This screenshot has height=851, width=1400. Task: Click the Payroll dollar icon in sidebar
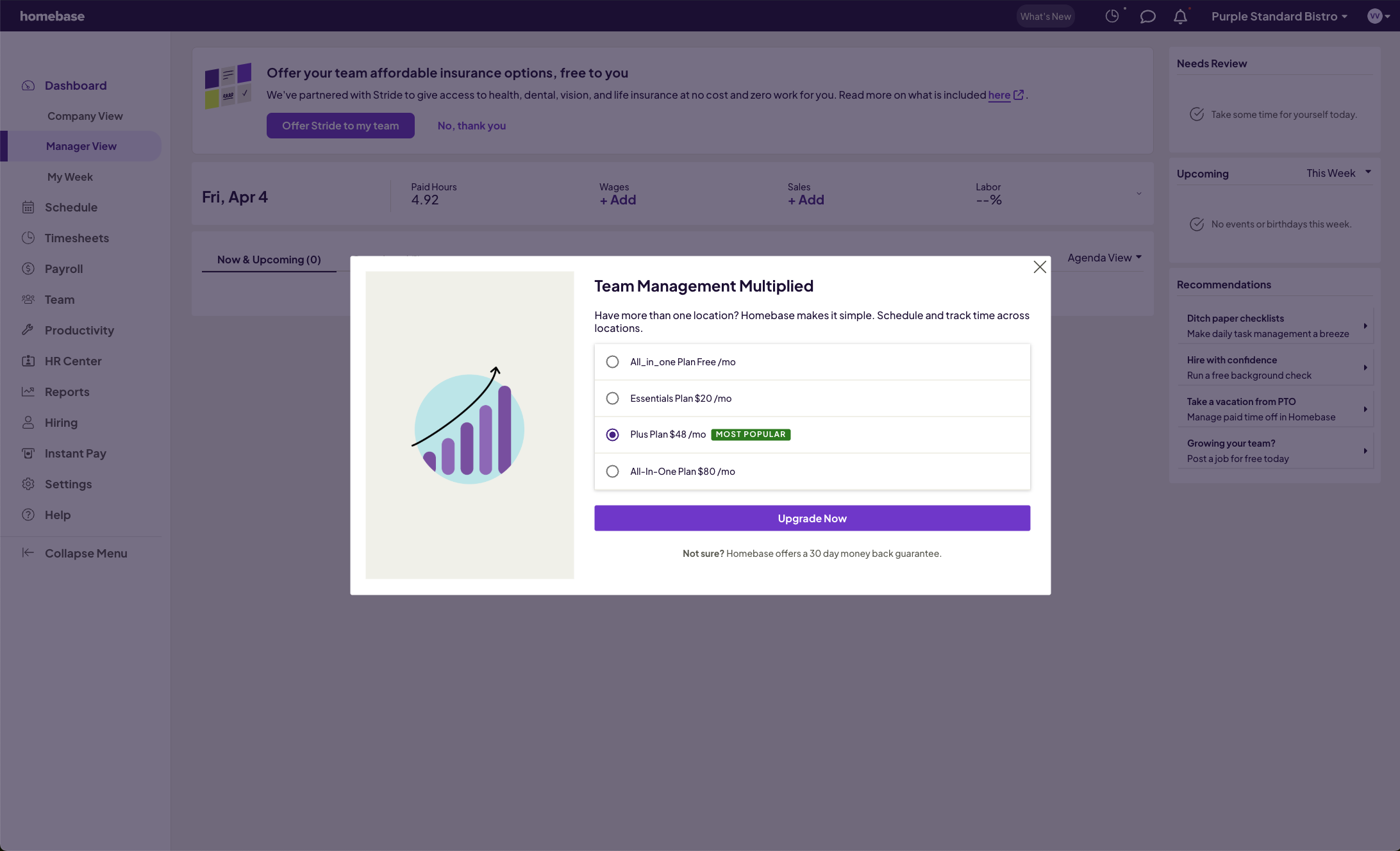28,269
